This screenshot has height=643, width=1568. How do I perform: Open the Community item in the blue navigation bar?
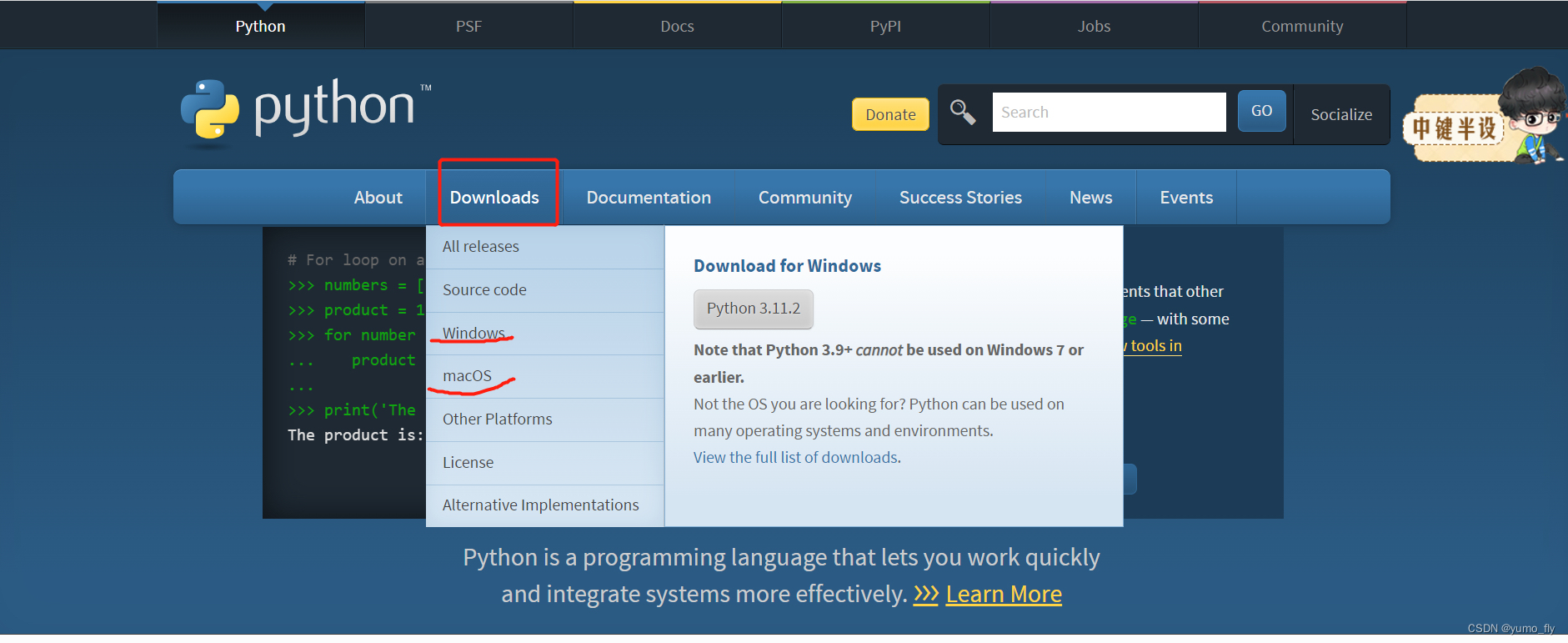coord(805,198)
